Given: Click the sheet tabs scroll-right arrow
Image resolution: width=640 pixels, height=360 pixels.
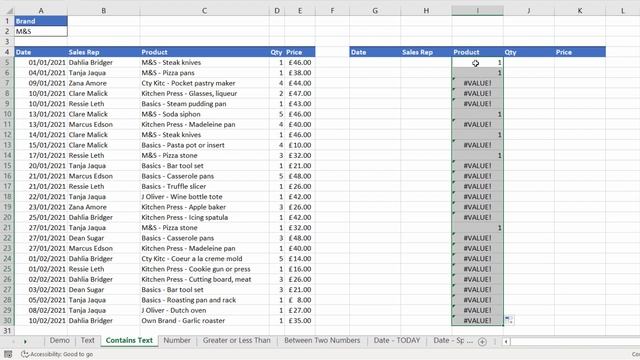Looking at the screenshot, I should tap(25, 341).
